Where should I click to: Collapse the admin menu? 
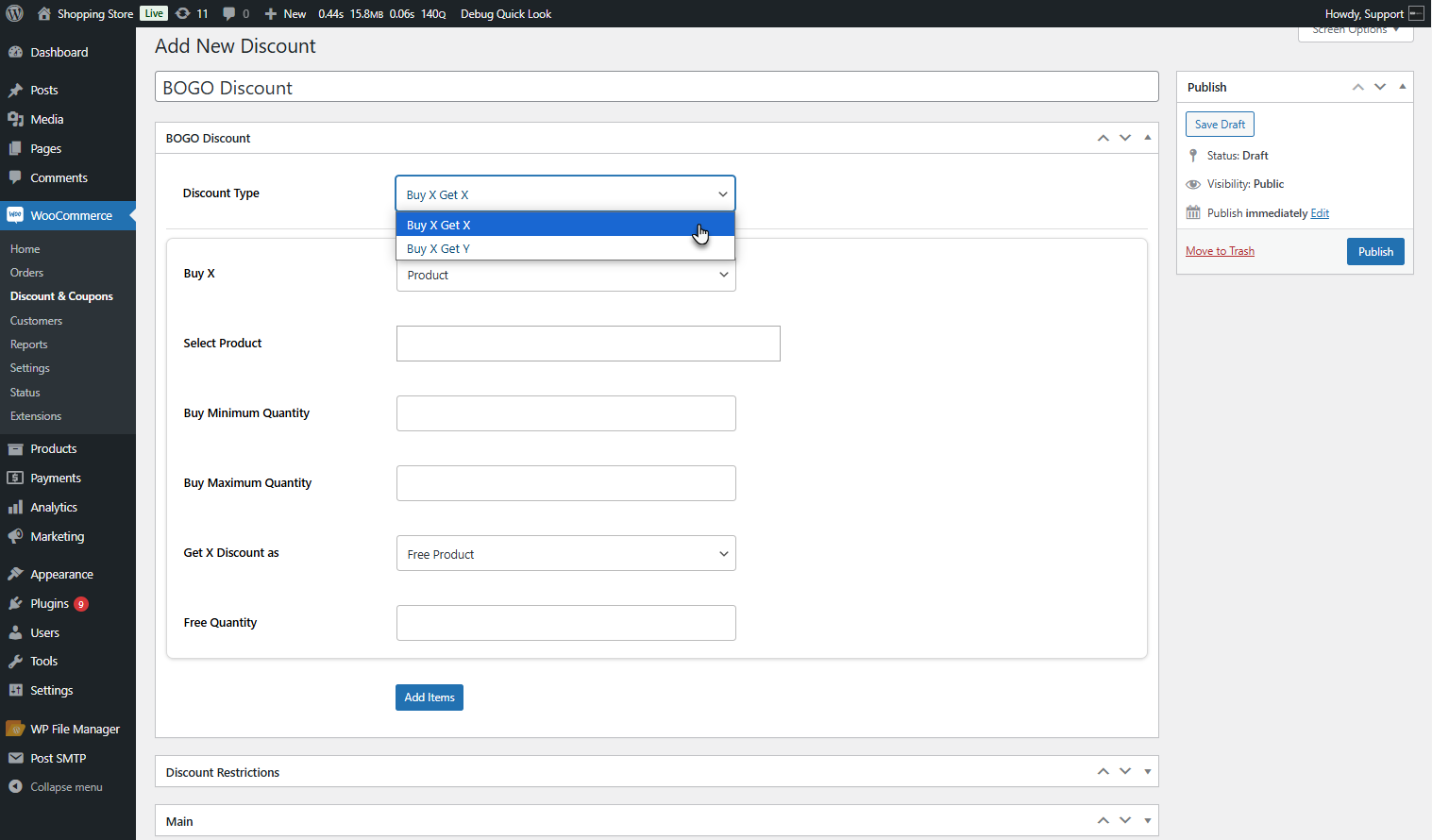click(x=68, y=786)
